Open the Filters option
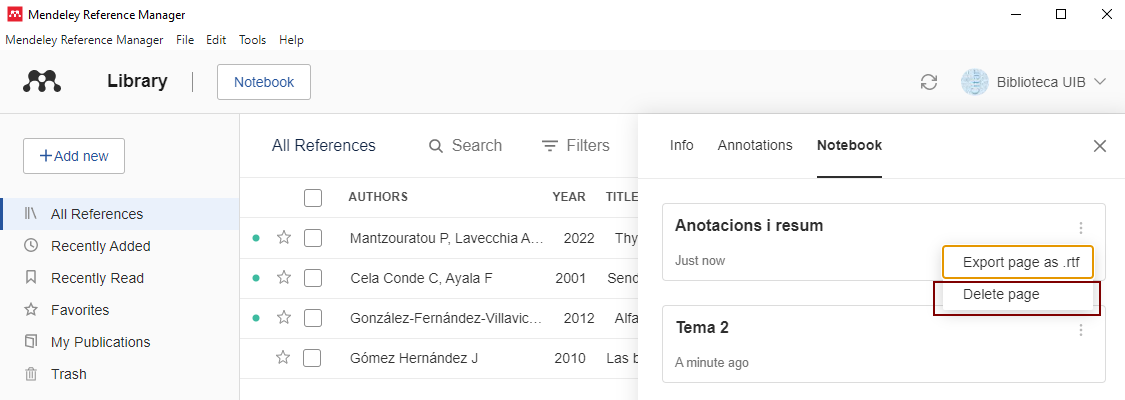This screenshot has height=400, width=1125. tap(575, 146)
